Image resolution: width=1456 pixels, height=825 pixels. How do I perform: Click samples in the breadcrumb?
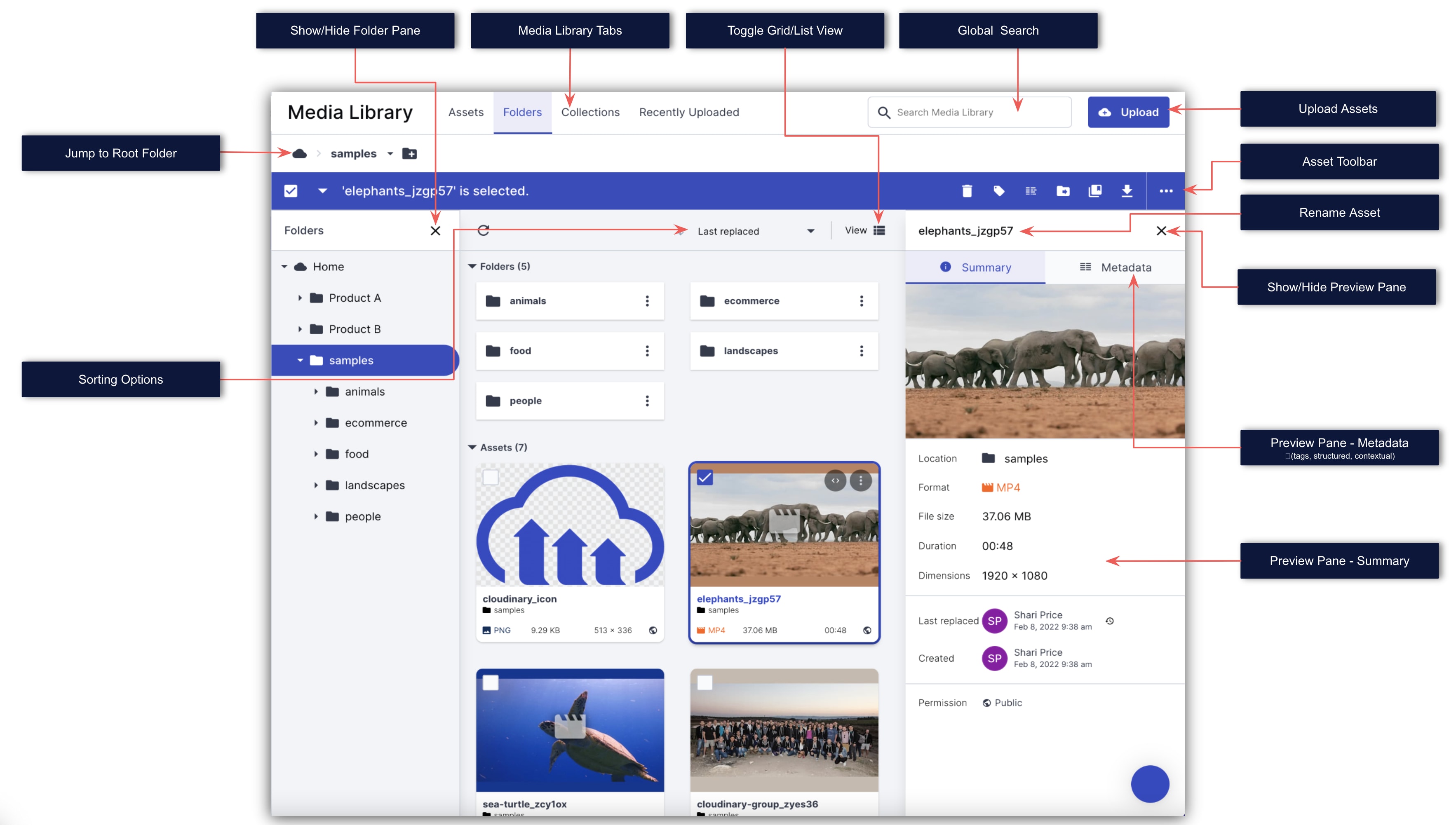[x=353, y=154]
